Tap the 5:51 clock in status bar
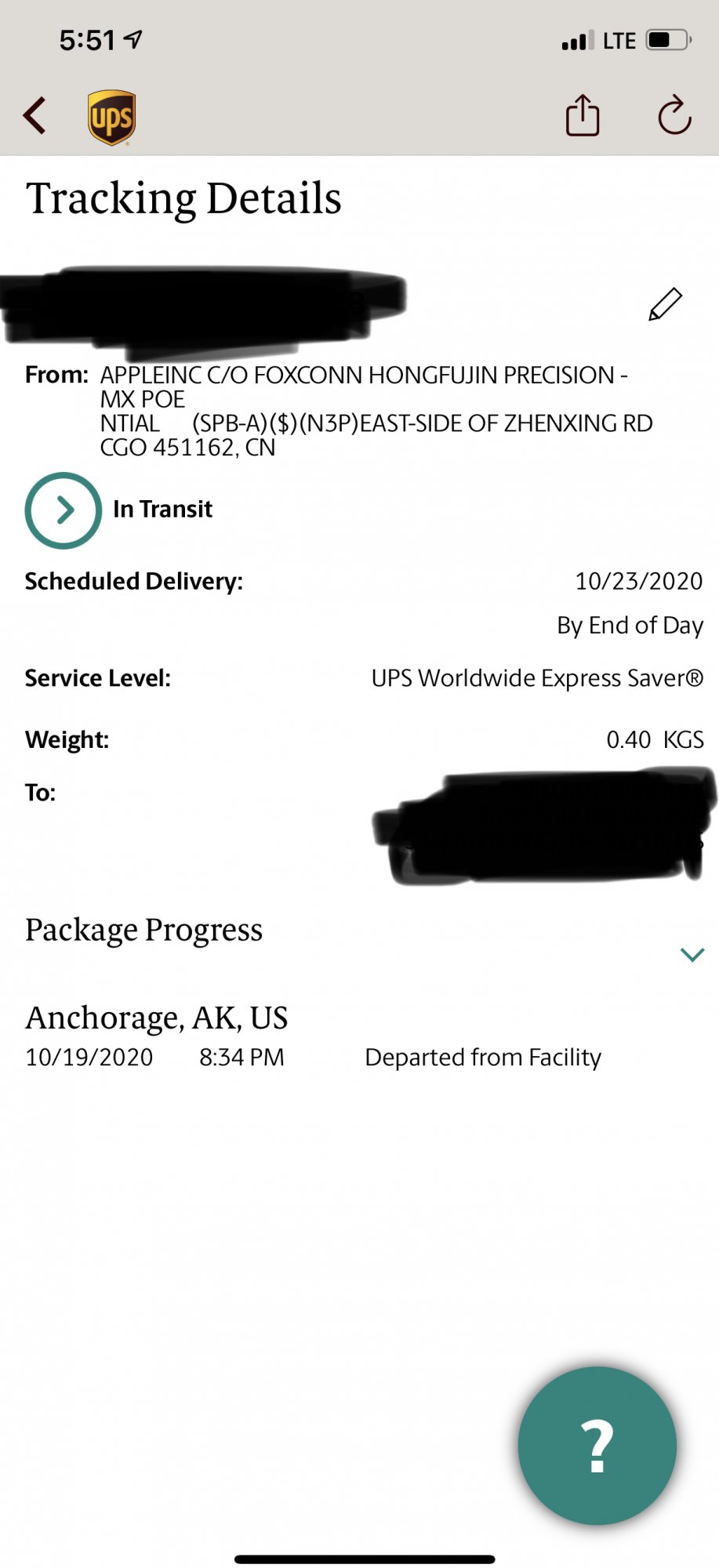This screenshot has height=1568, width=719. [87, 40]
